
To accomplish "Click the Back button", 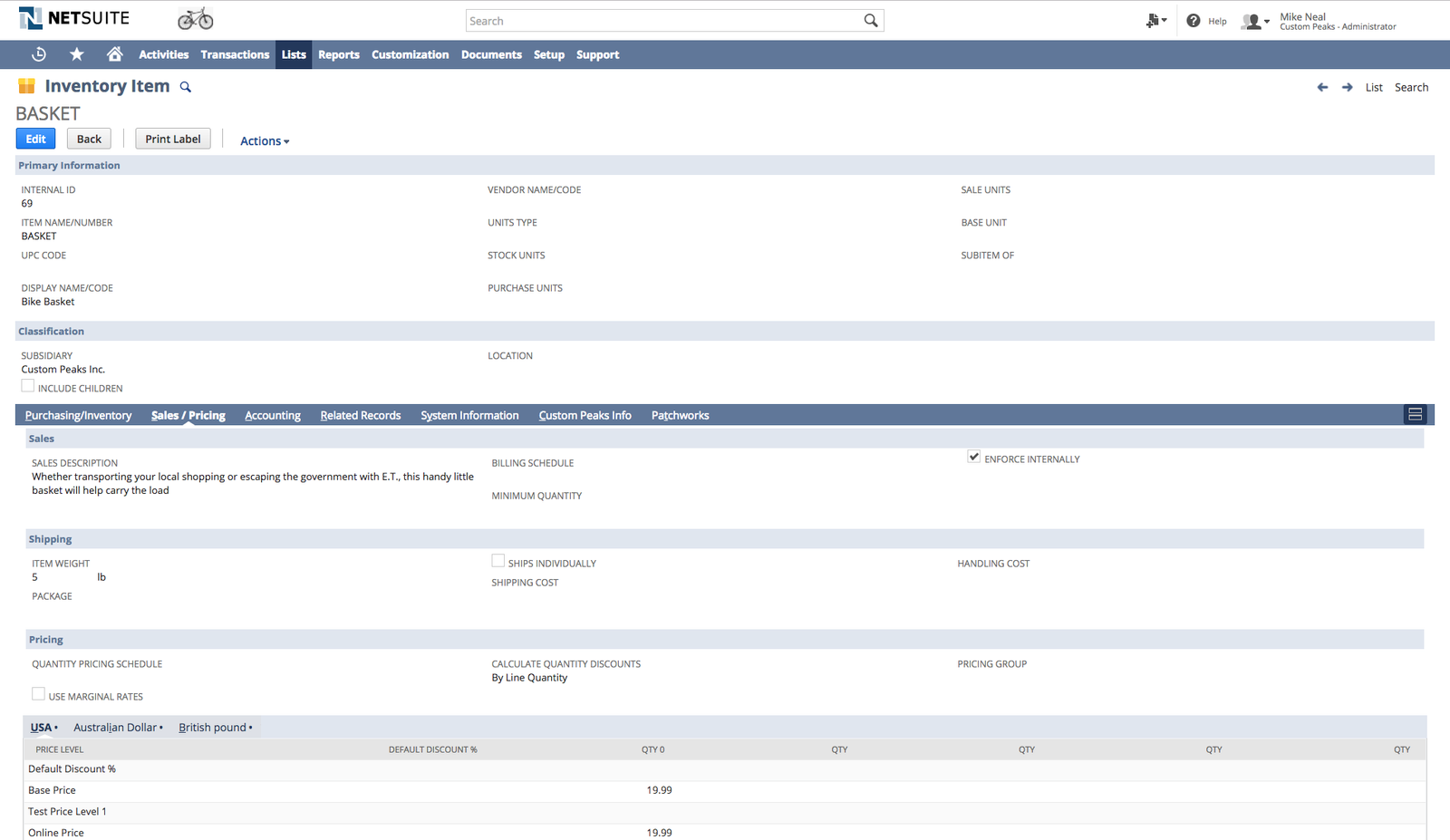I will (x=89, y=139).
